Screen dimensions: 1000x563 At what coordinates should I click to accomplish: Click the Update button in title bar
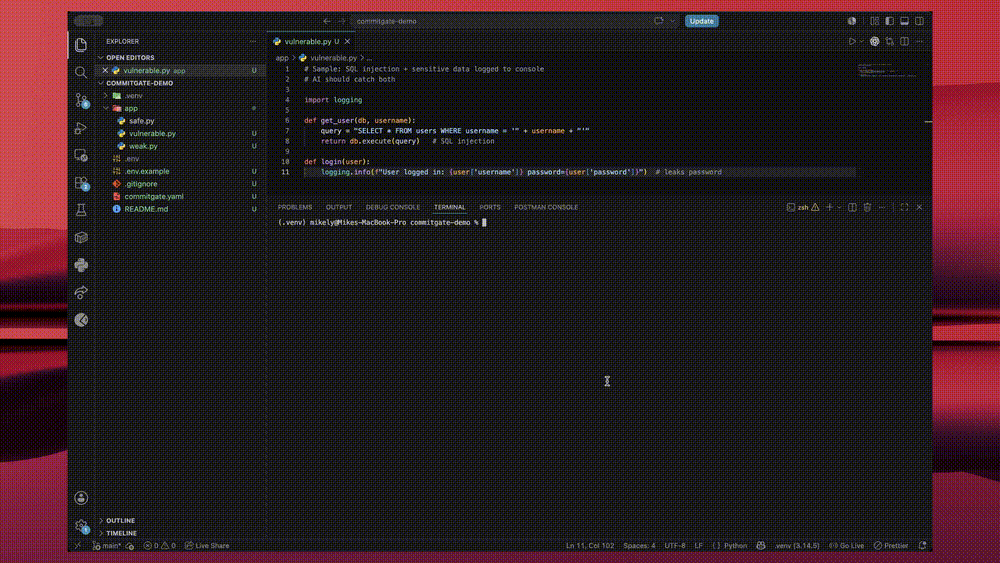point(702,21)
